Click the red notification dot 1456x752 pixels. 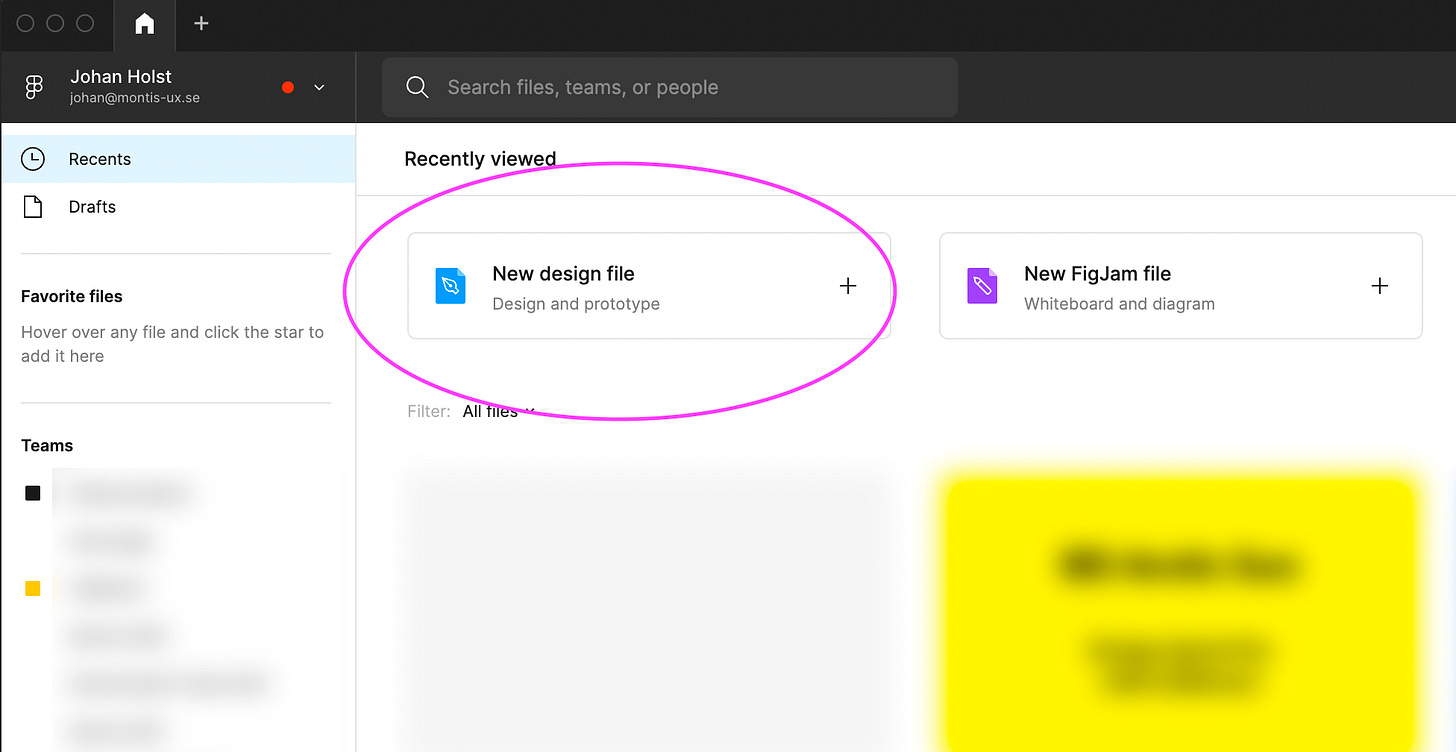tap(288, 87)
